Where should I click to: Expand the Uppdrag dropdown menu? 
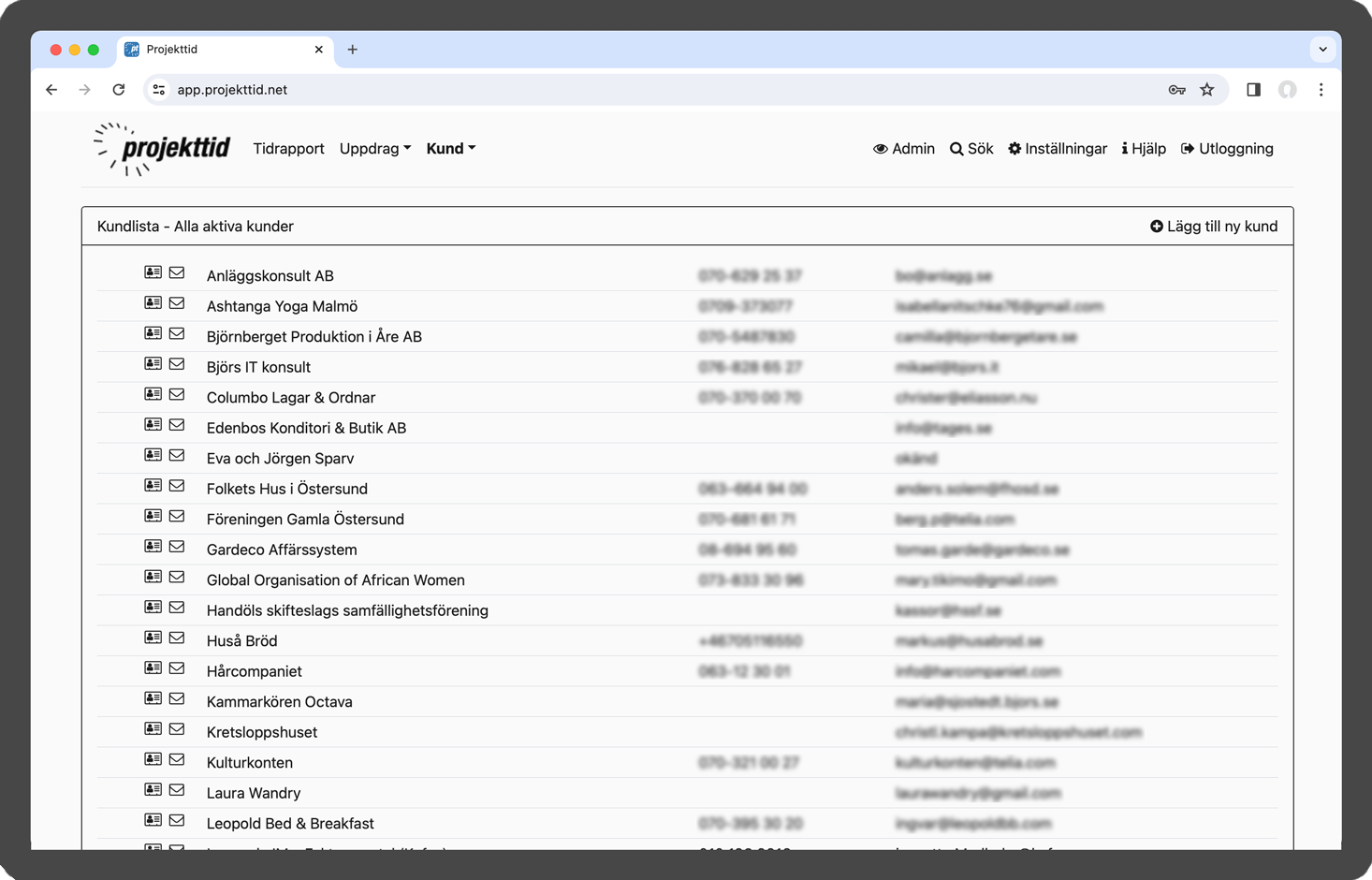pyautogui.click(x=374, y=149)
